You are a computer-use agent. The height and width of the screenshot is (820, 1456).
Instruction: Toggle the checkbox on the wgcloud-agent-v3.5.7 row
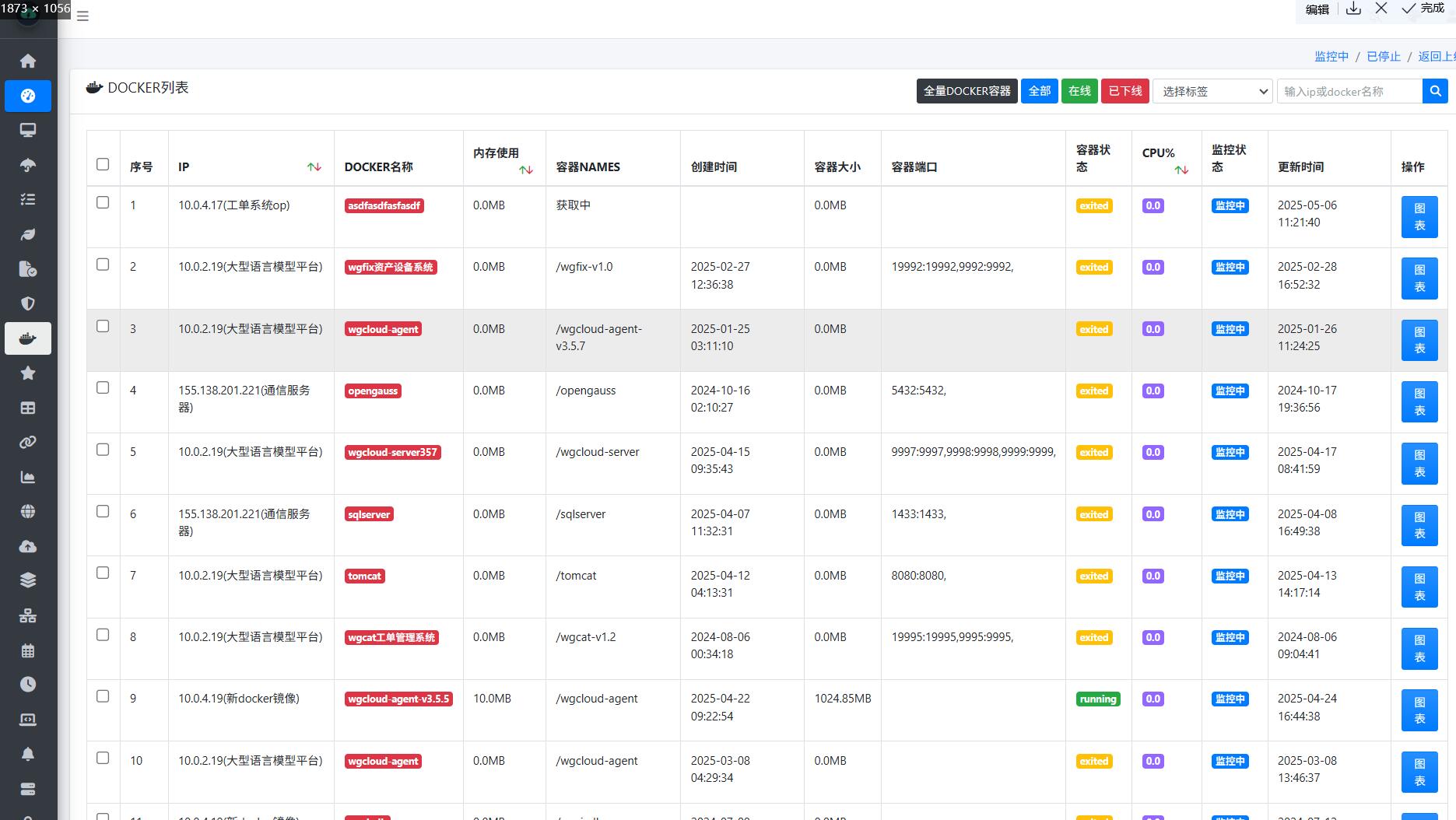click(103, 327)
